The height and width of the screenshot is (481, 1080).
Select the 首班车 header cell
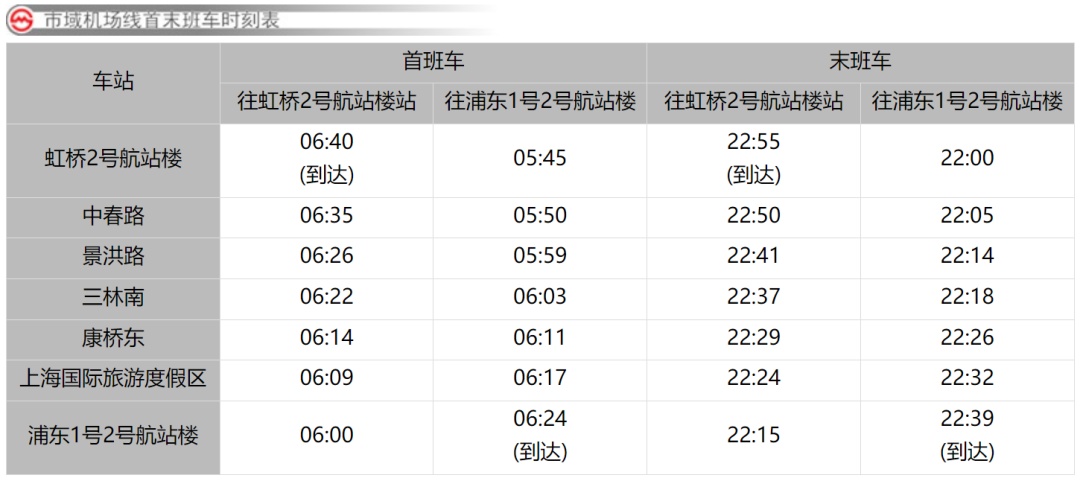click(433, 61)
